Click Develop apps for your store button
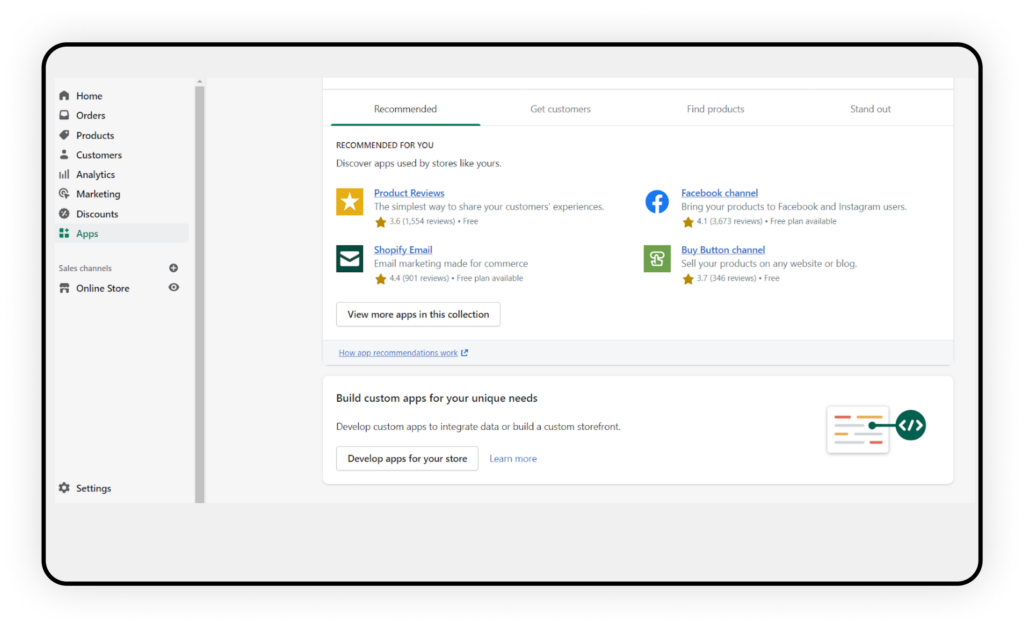The image size is (1024, 626). point(407,458)
